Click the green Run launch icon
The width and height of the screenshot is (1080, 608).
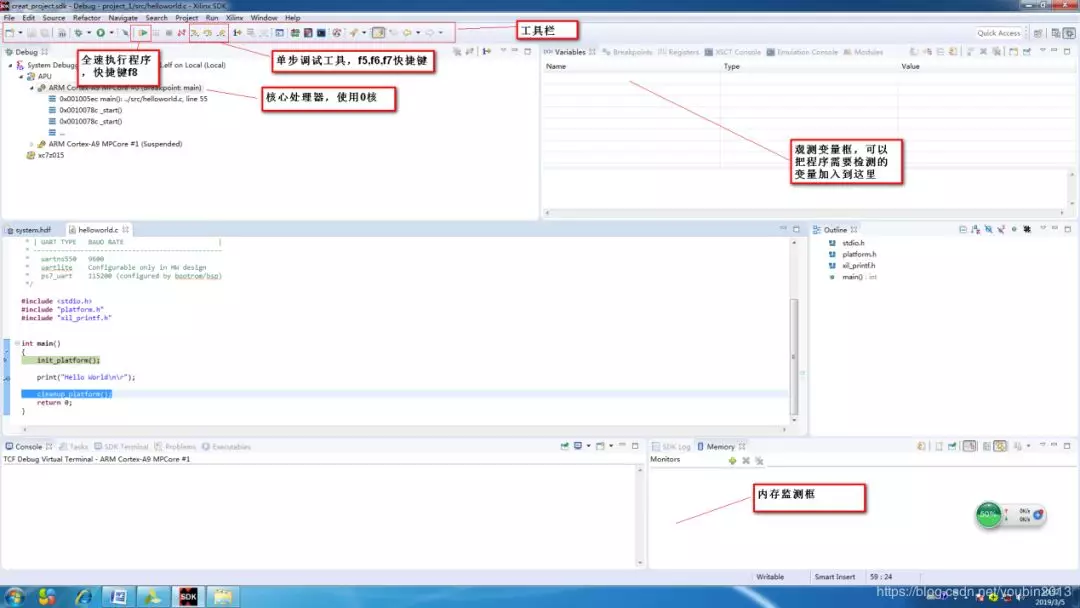click(101, 32)
